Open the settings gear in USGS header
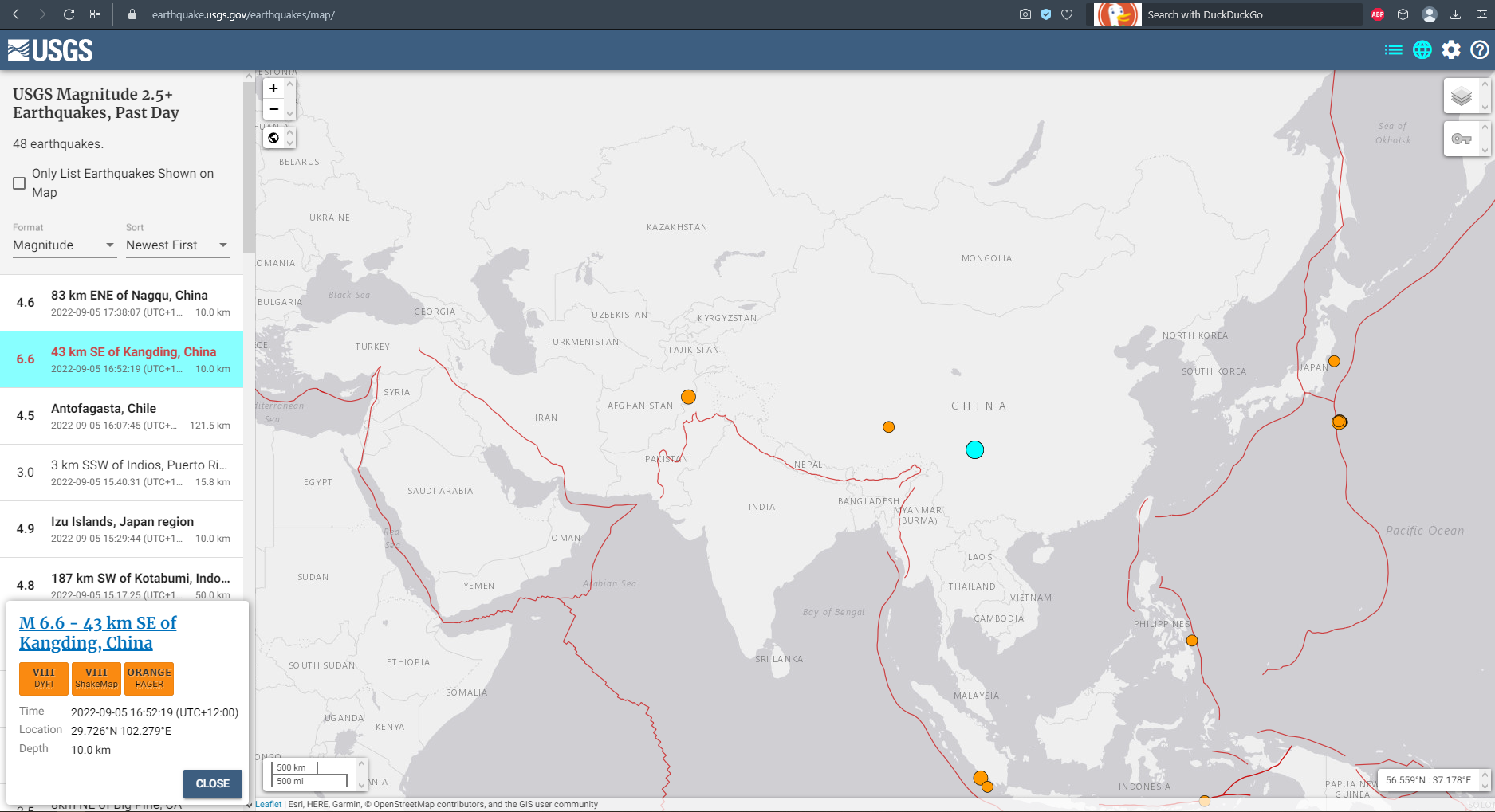Viewport: 1495px width, 812px height. 1451,50
